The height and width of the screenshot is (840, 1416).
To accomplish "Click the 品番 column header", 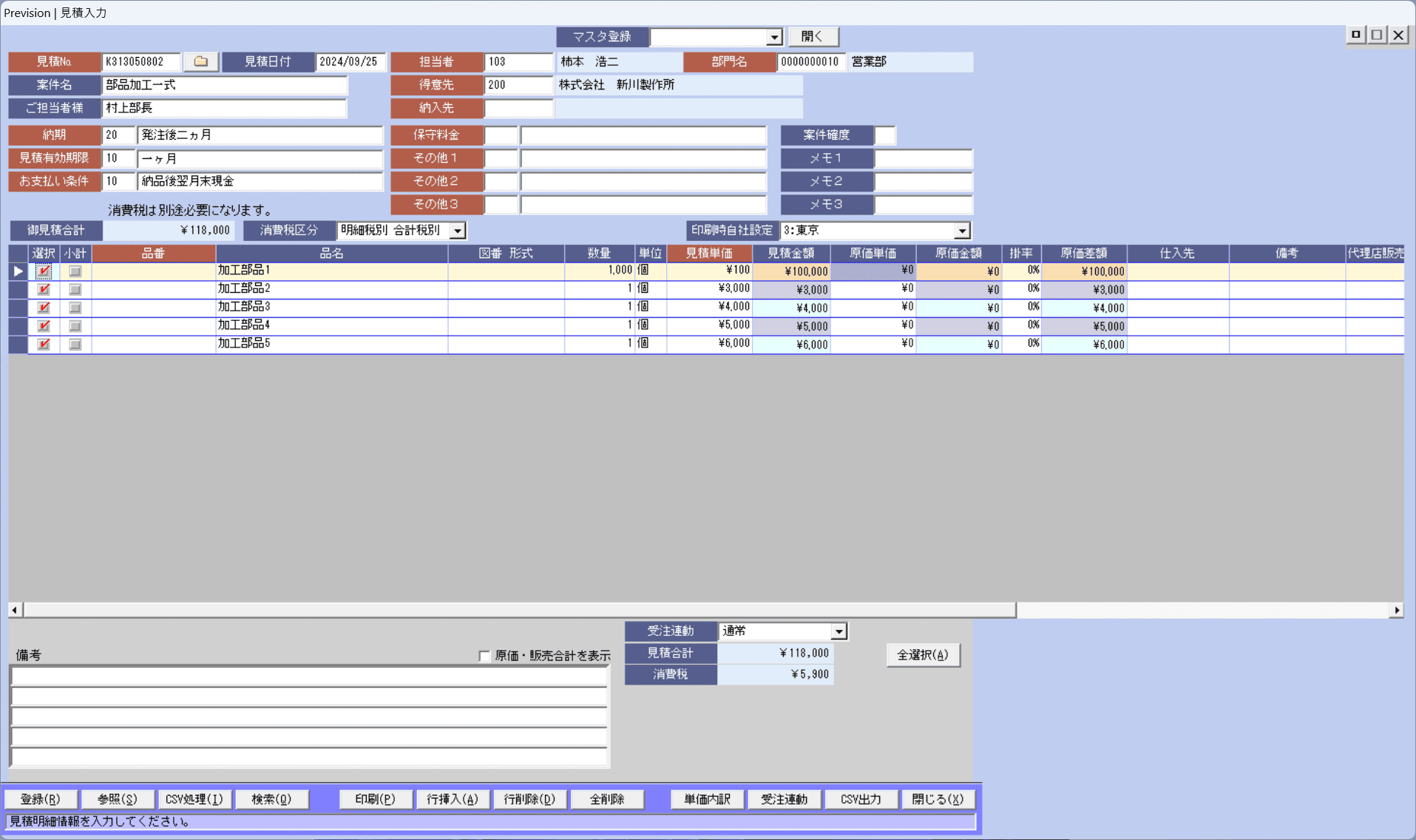I will [153, 254].
